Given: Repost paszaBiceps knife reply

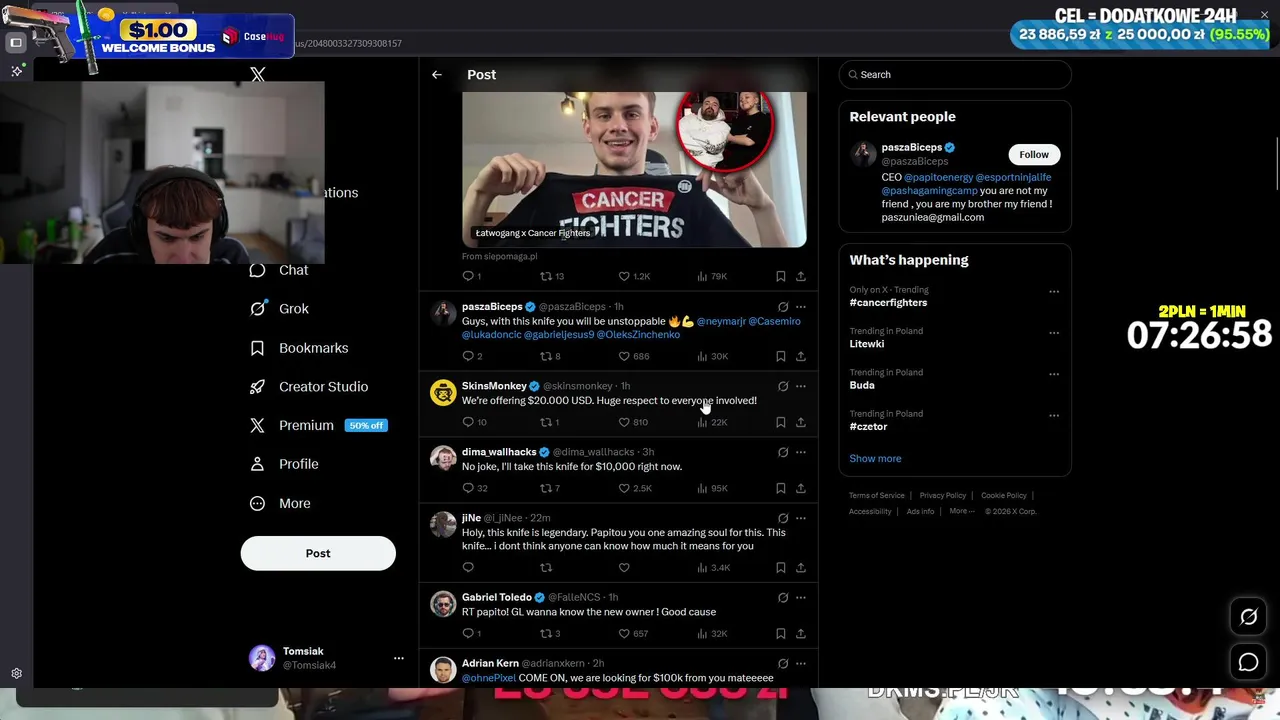Looking at the screenshot, I should coord(546,356).
